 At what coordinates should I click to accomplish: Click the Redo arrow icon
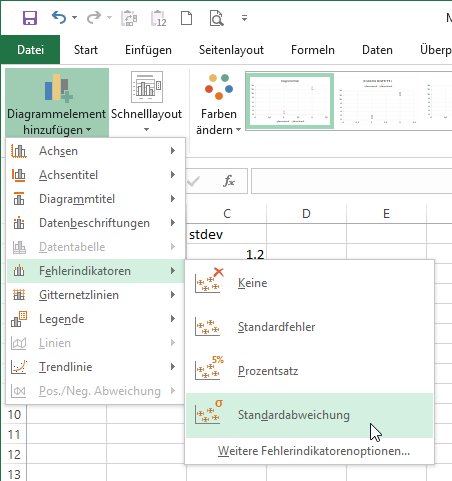[94, 17]
